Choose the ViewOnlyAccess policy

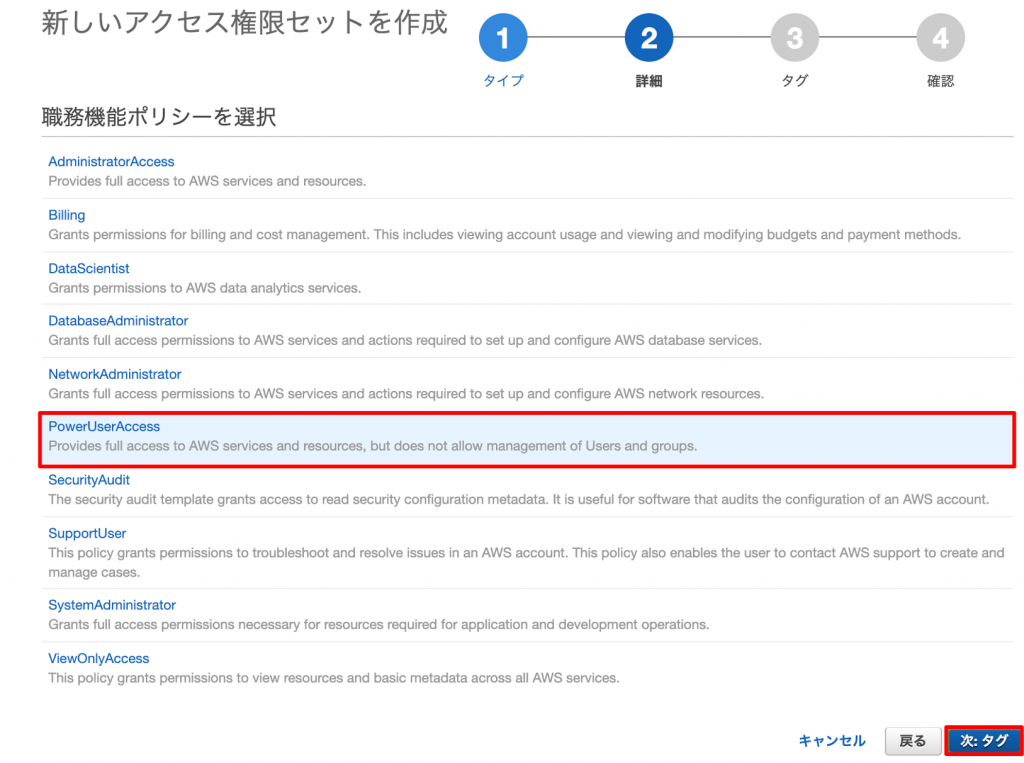(99, 658)
